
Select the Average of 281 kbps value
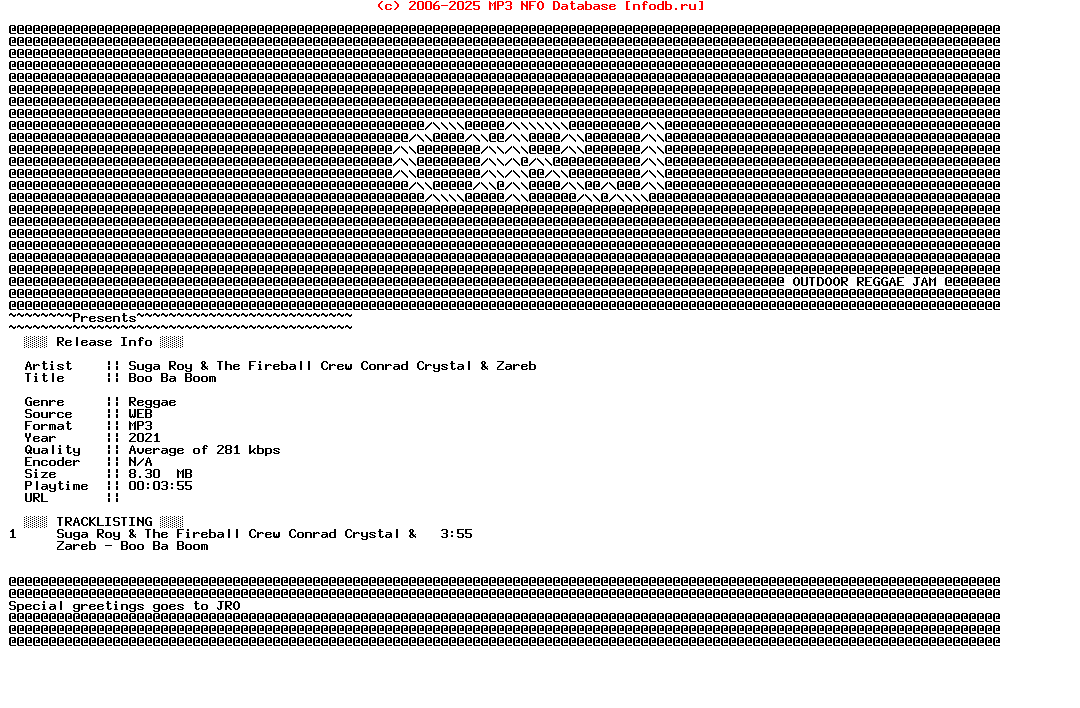[204, 450]
